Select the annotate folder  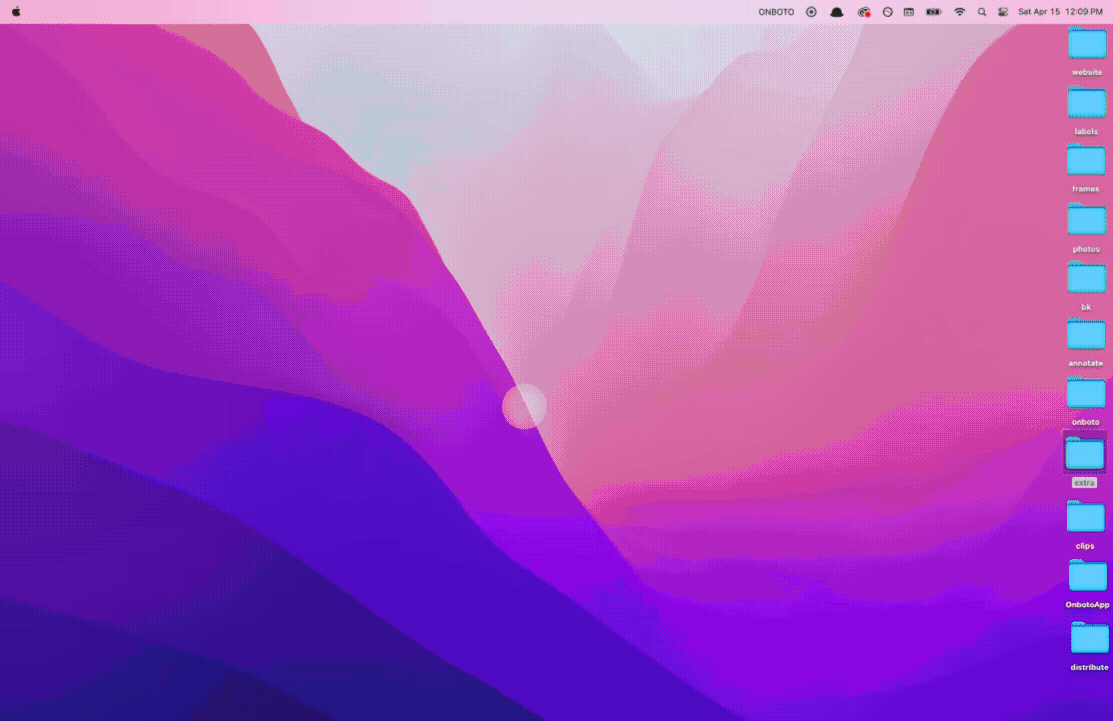pyautogui.click(x=1086, y=335)
